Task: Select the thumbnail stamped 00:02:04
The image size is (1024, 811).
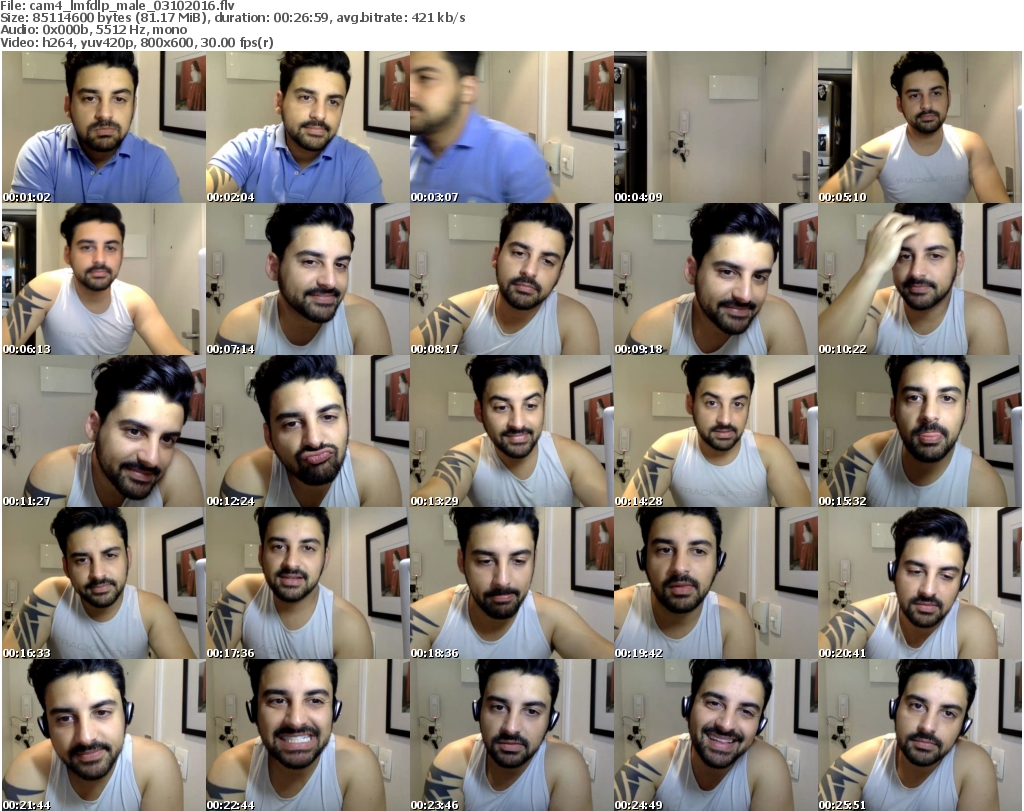Action: [308, 127]
